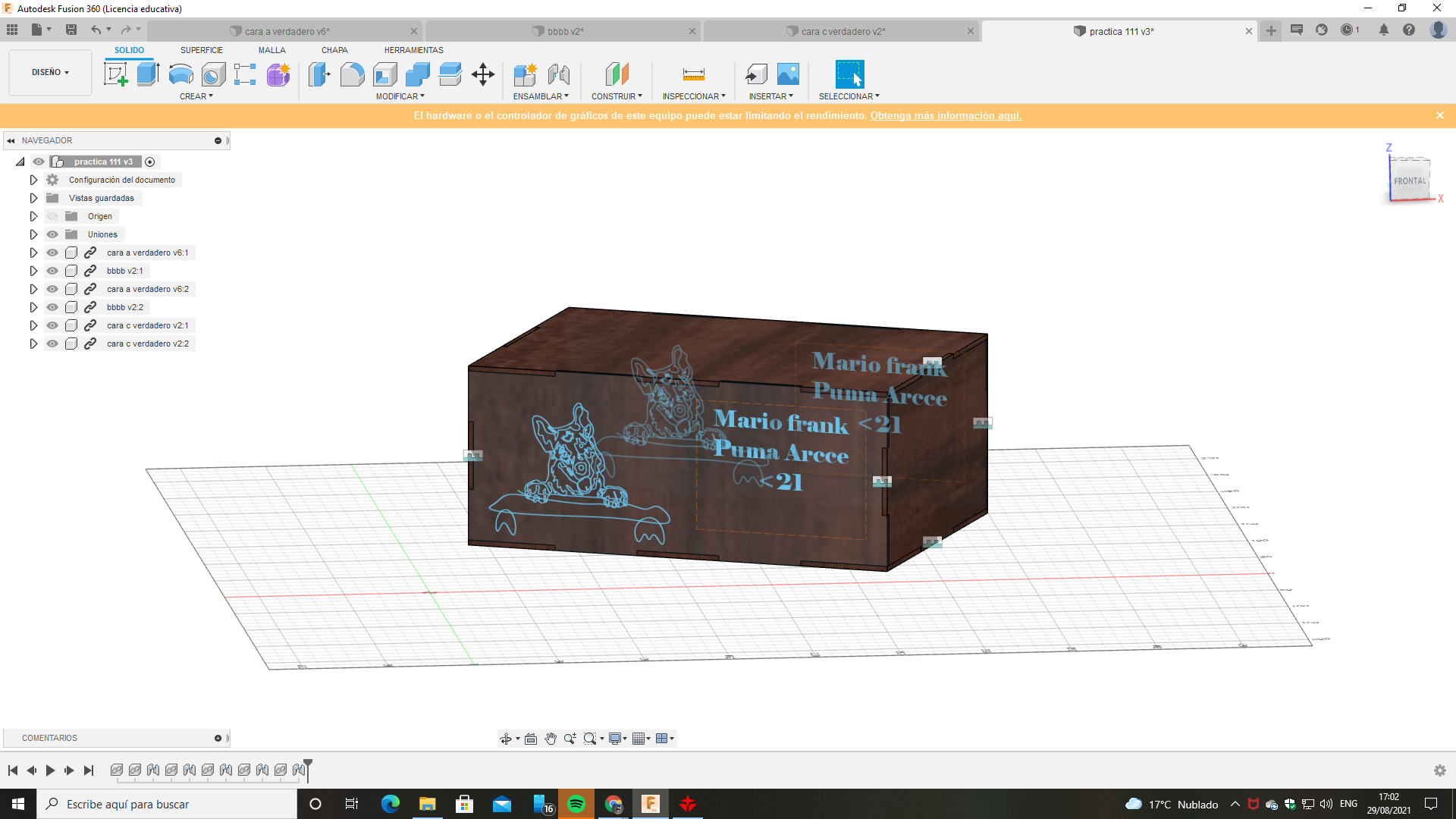1456x819 pixels.
Task: Toggle visibility of Origen folder
Action: tap(52, 216)
